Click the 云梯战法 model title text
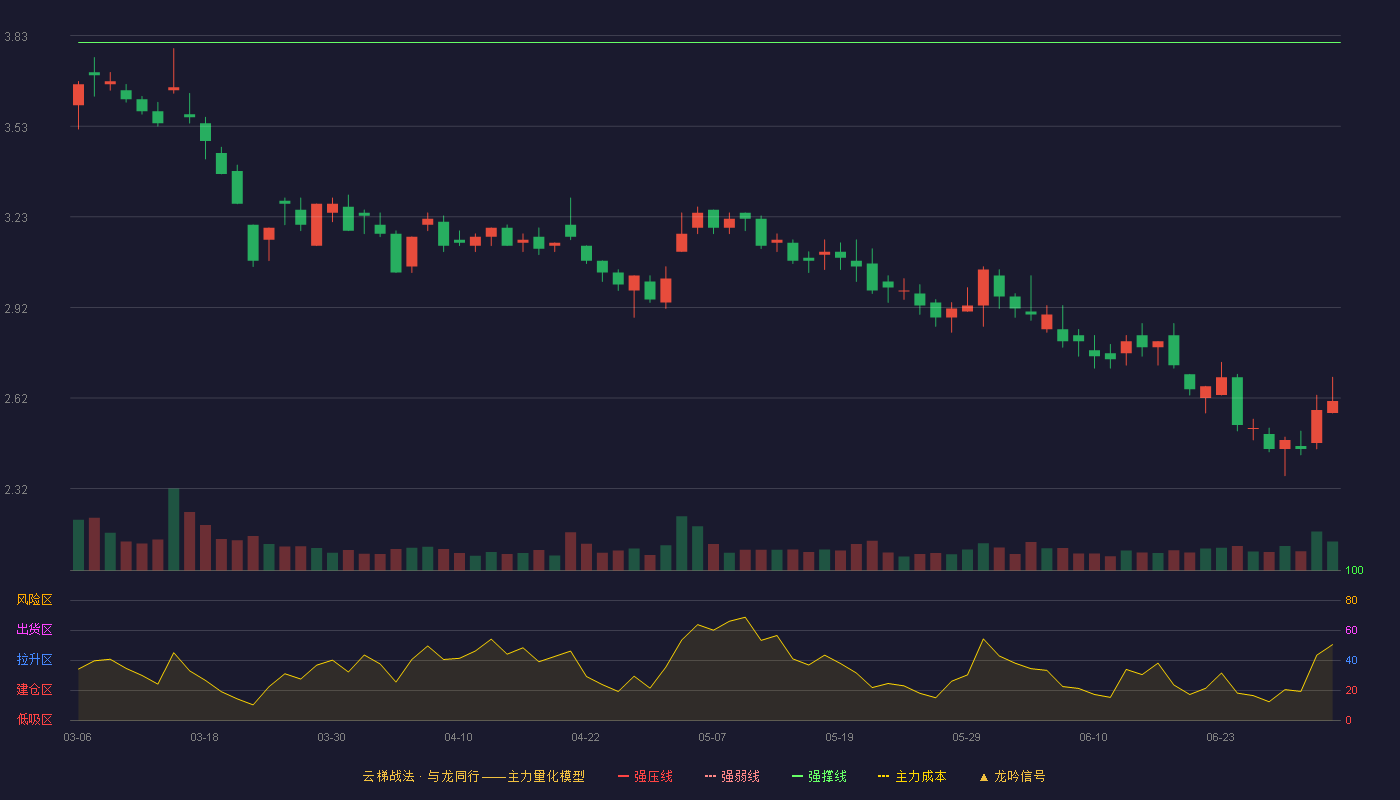1400x800 pixels. point(388,776)
